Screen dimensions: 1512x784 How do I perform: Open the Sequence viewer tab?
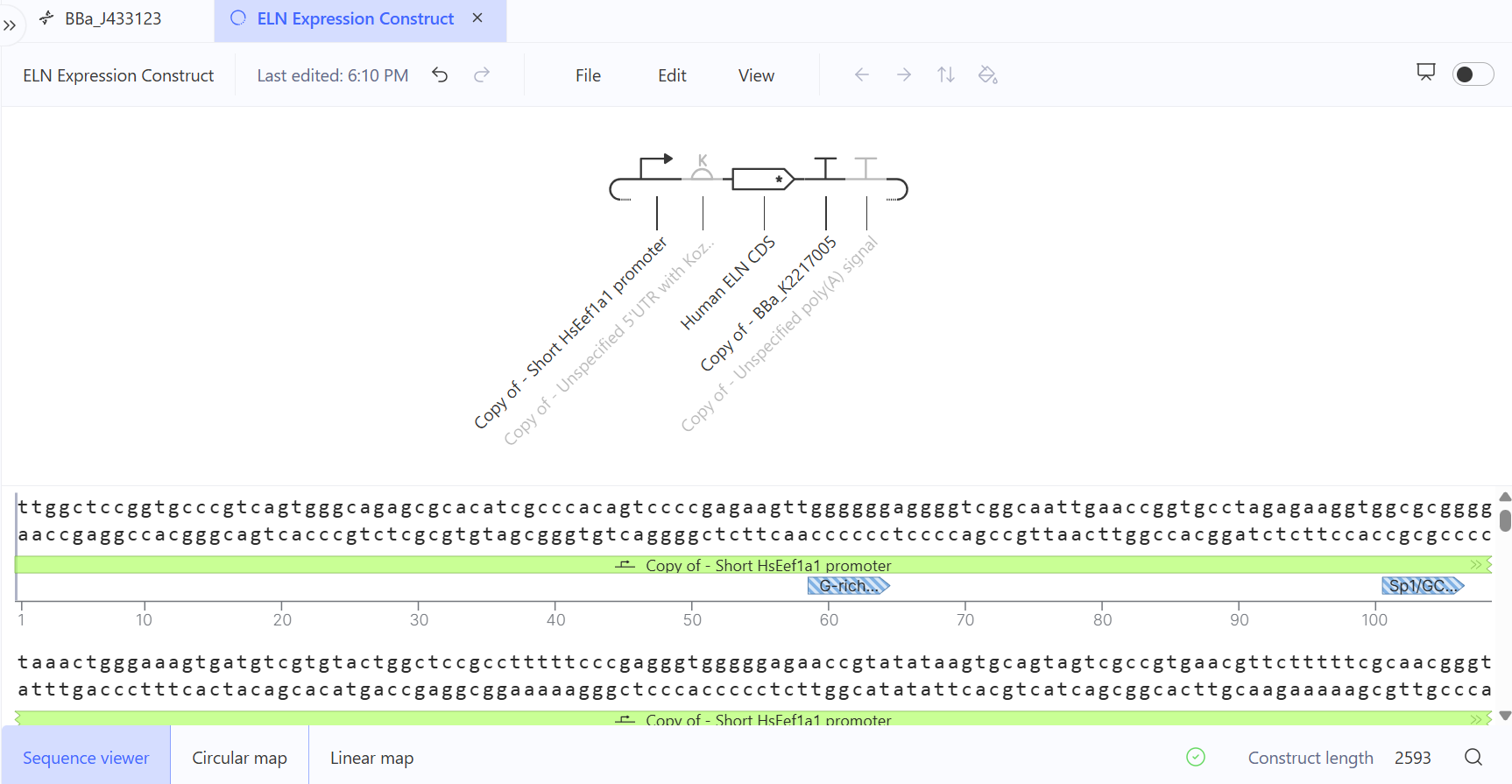click(x=86, y=758)
